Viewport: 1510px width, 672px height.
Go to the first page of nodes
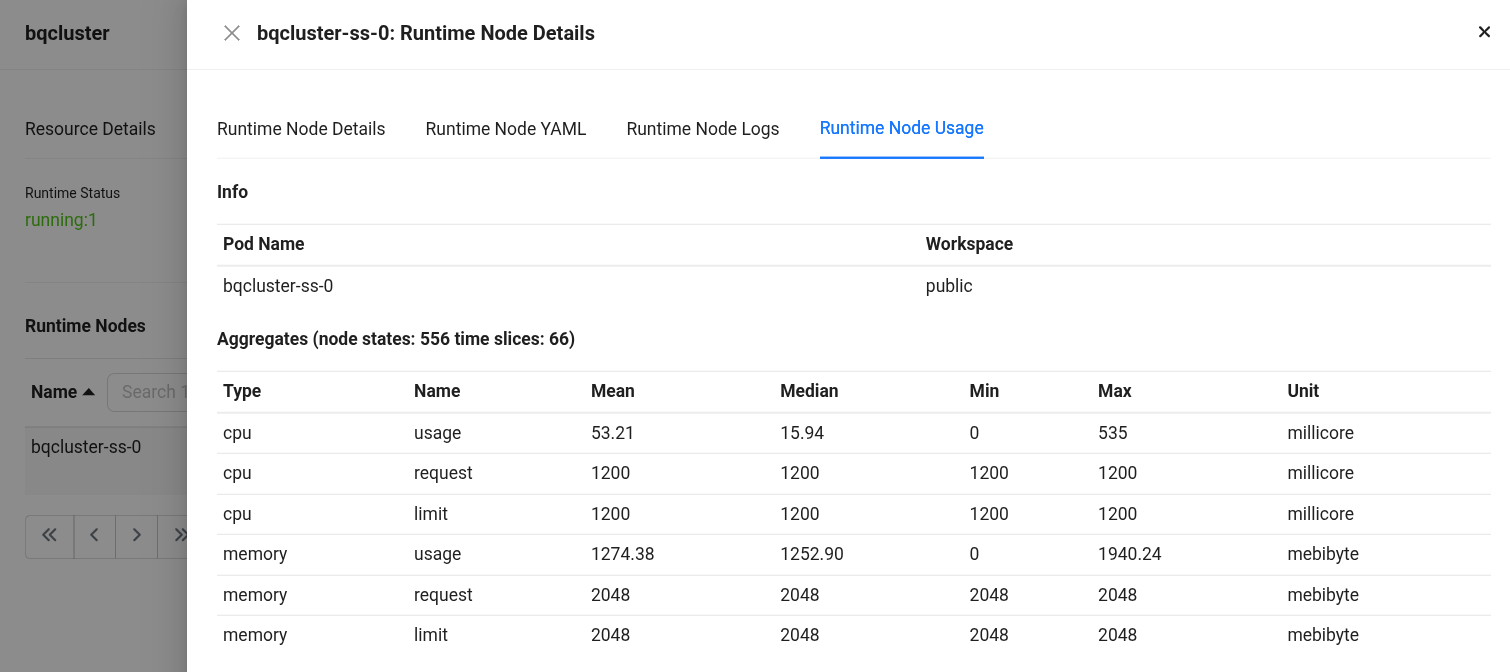pyautogui.click(x=49, y=536)
